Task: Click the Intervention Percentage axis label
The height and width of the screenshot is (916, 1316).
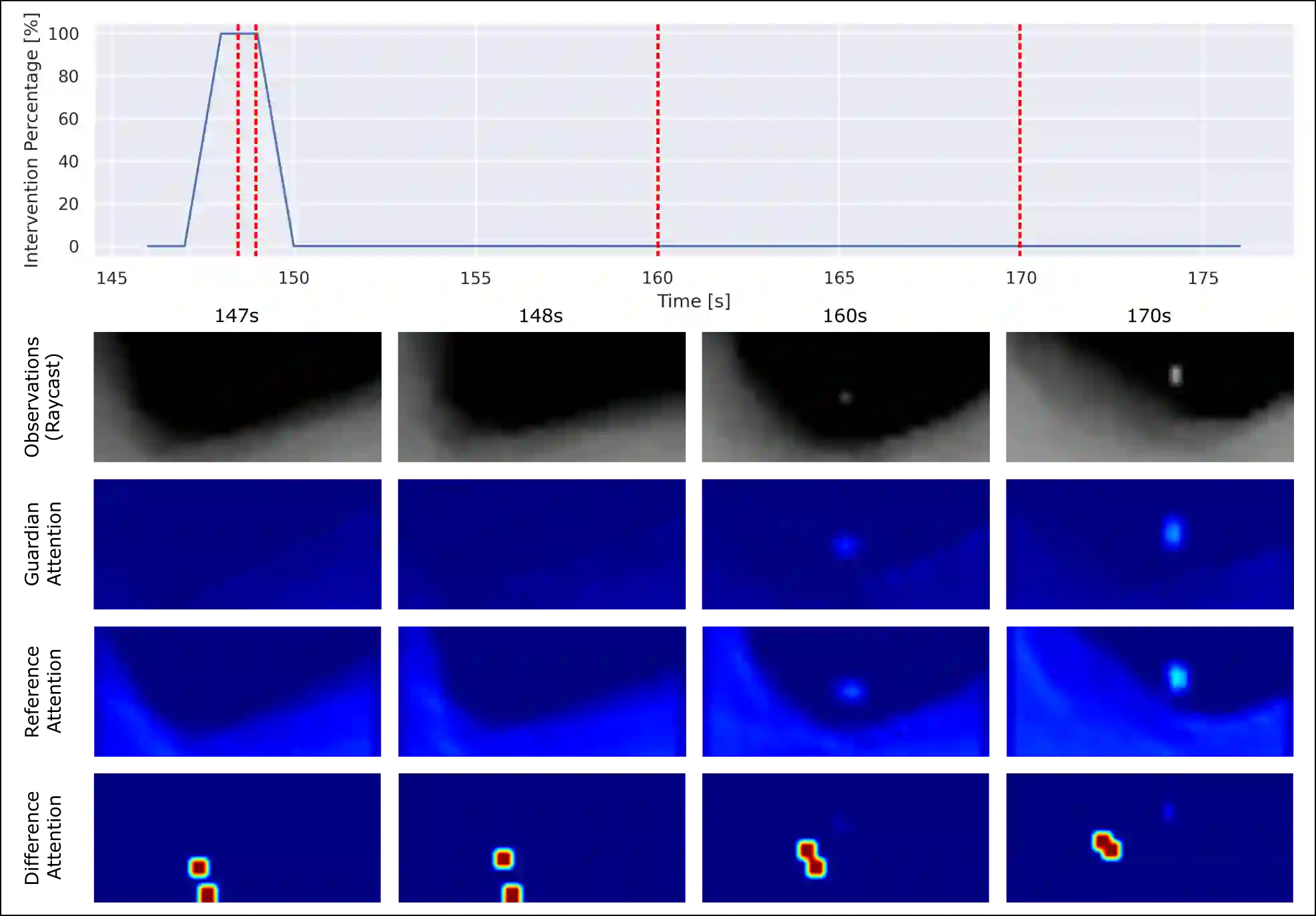Action: 31,140
